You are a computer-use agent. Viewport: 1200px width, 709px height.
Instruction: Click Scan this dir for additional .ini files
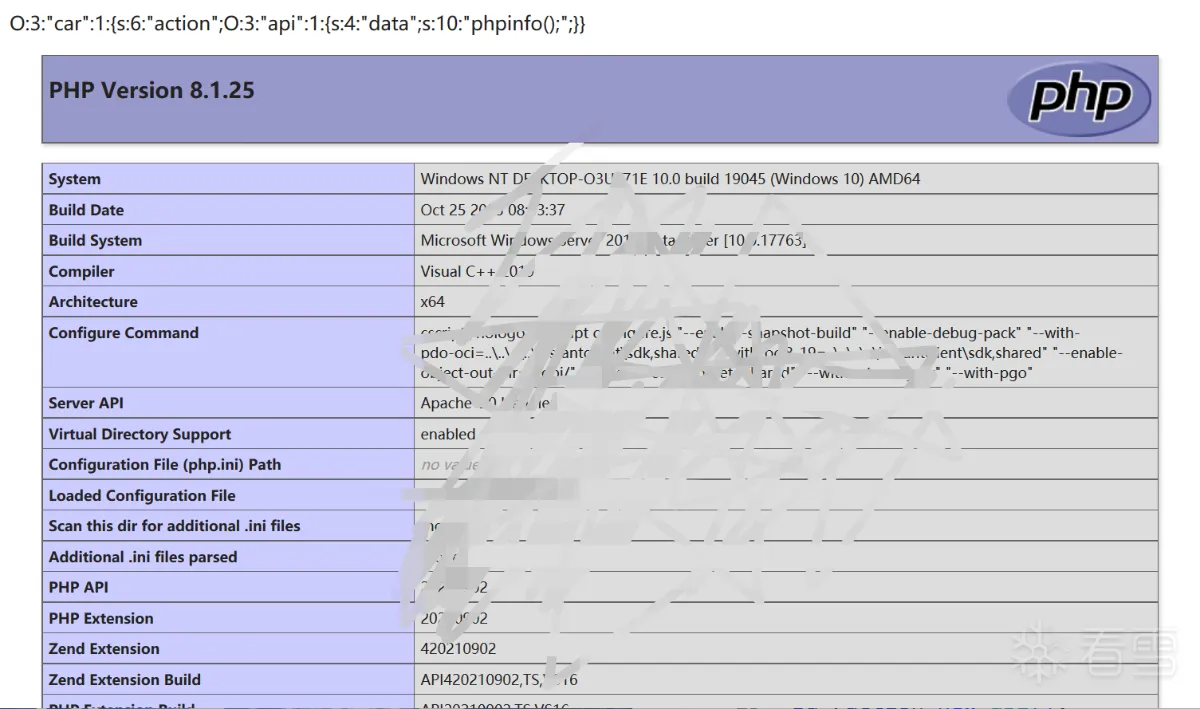point(174,526)
